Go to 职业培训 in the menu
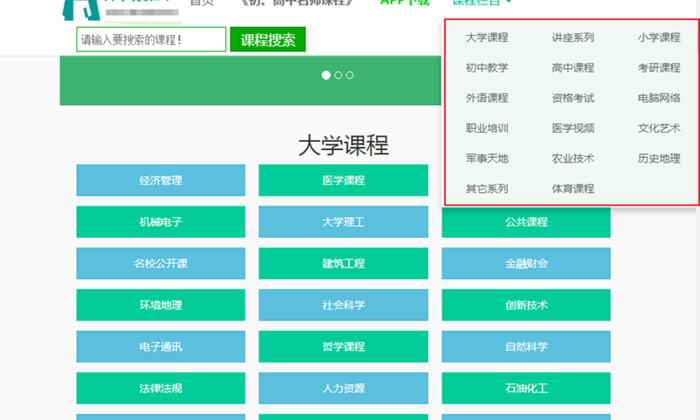This screenshot has width=700, height=420. click(x=487, y=129)
